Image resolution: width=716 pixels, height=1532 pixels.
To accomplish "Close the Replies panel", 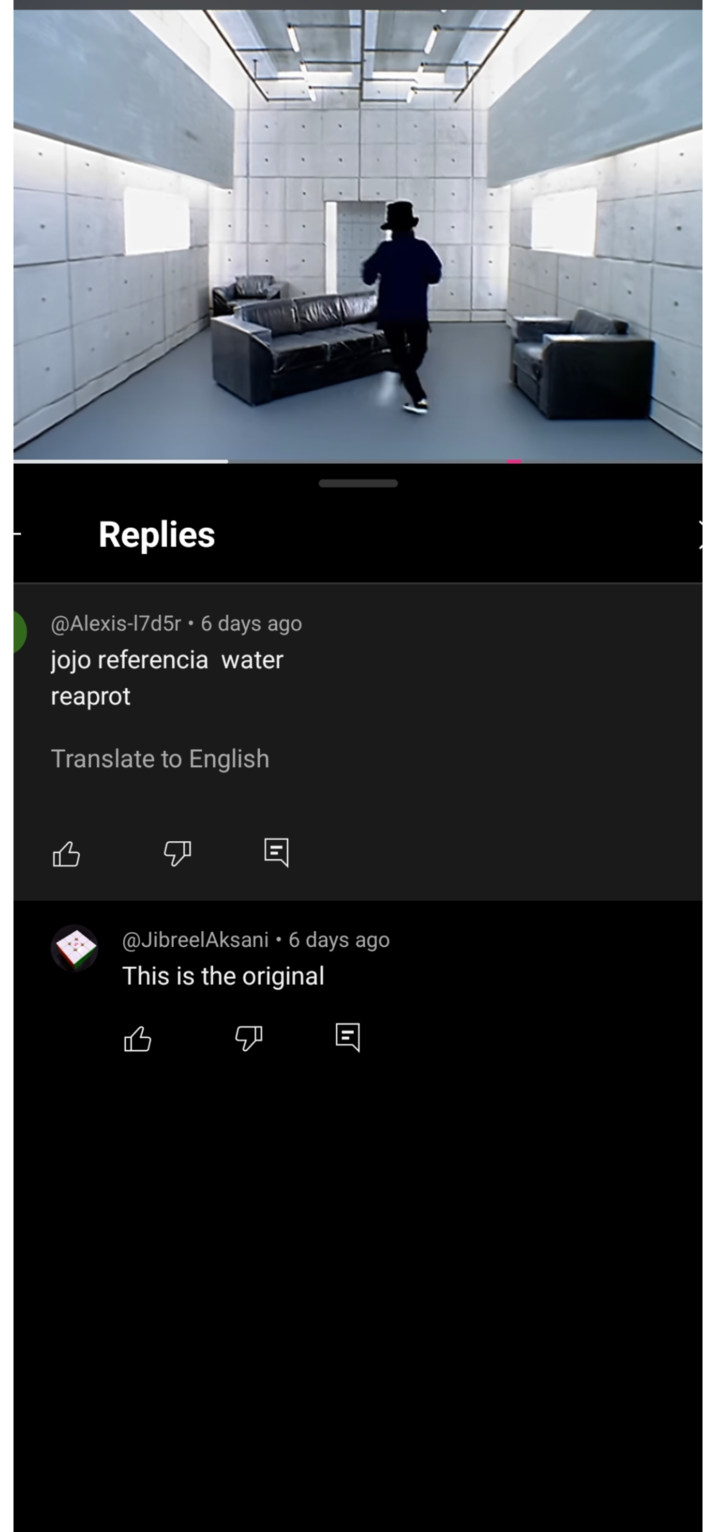I will coord(702,534).
